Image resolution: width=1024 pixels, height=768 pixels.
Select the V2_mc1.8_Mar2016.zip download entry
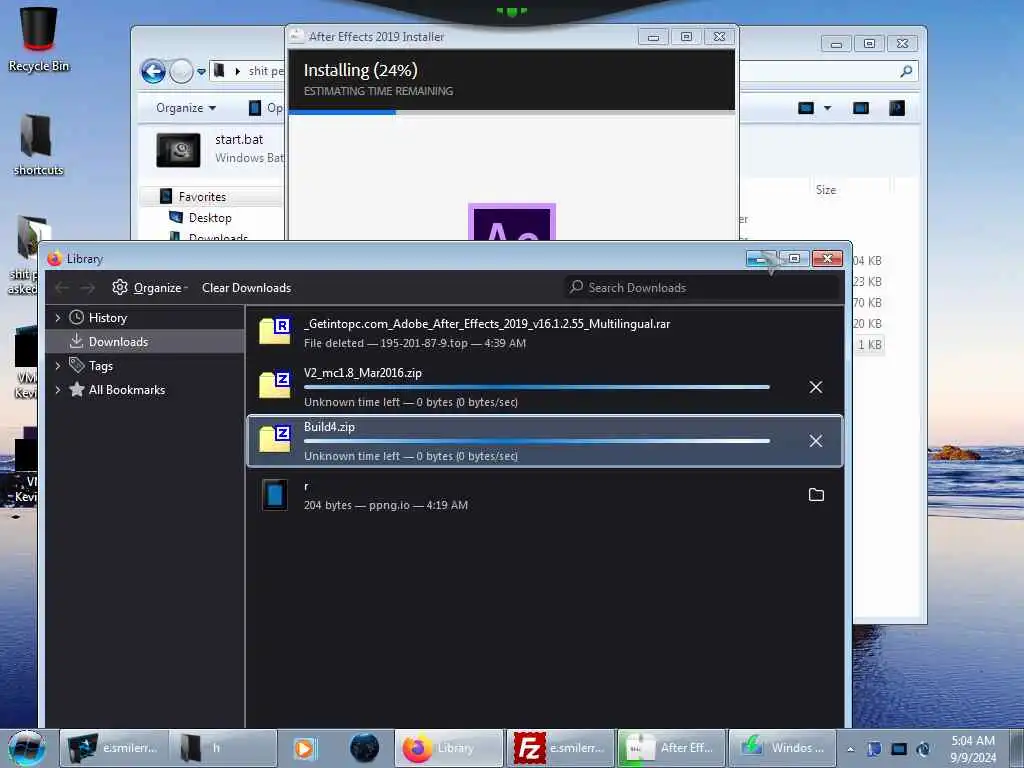545,387
